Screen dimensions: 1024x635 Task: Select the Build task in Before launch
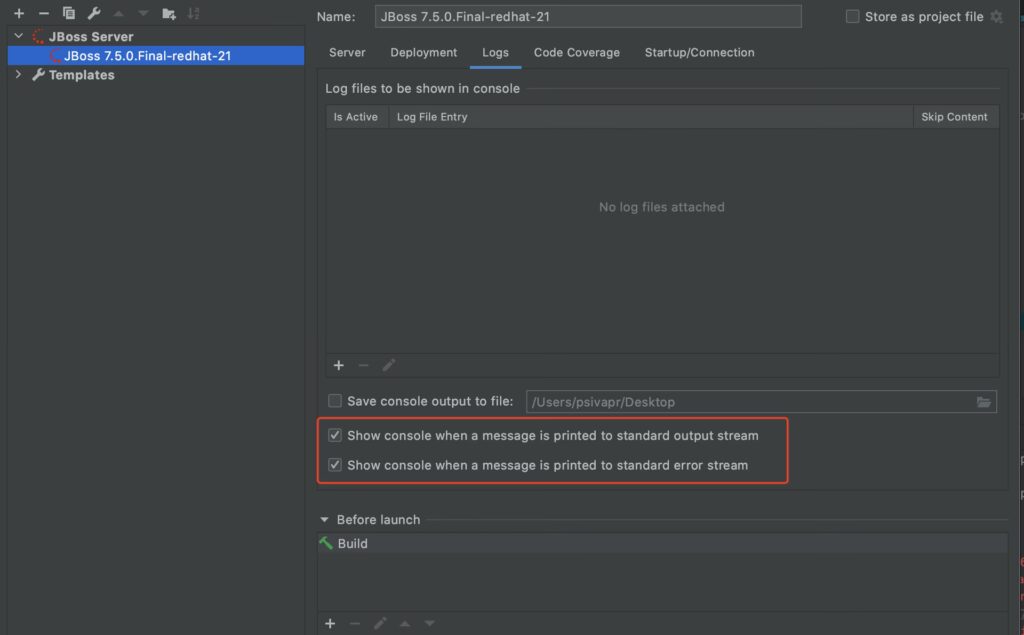(x=352, y=544)
